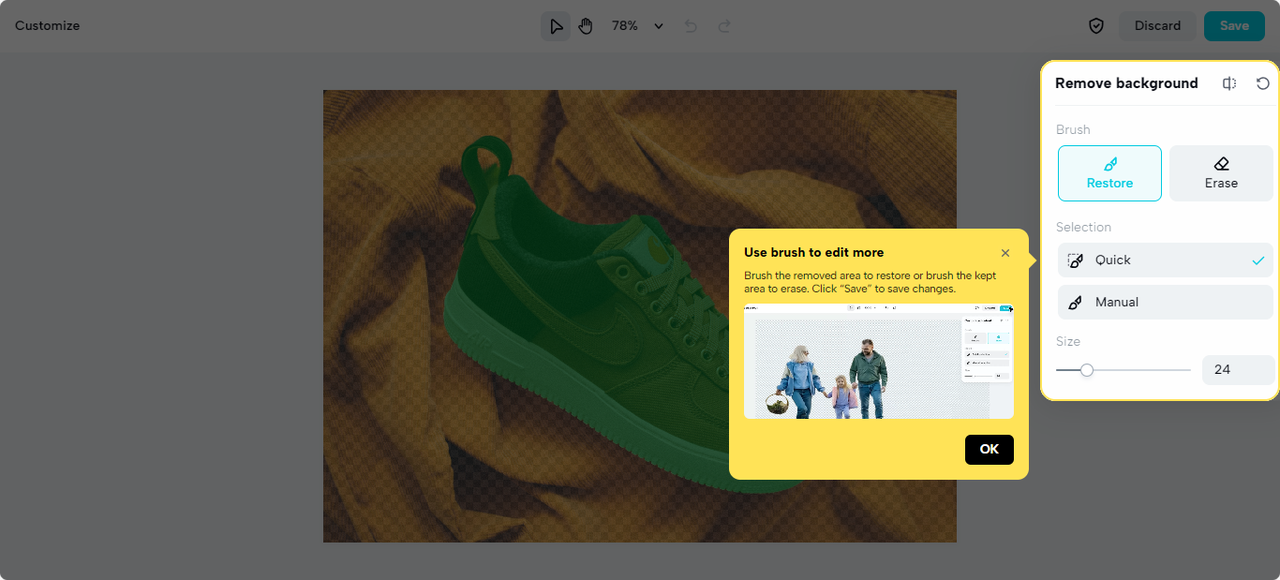Image resolution: width=1280 pixels, height=580 pixels.
Task: Click the tutorial preview image in the tip
Action: click(879, 361)
